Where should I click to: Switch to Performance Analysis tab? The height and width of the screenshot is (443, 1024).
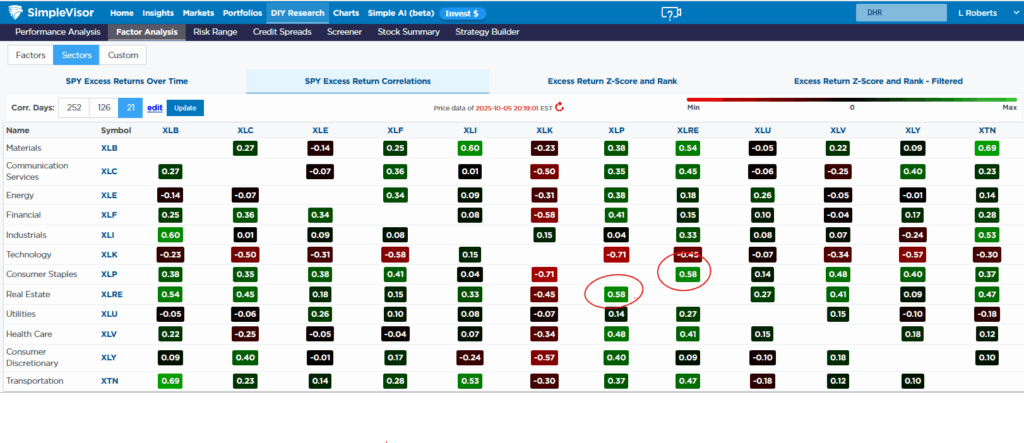(58, 32)
